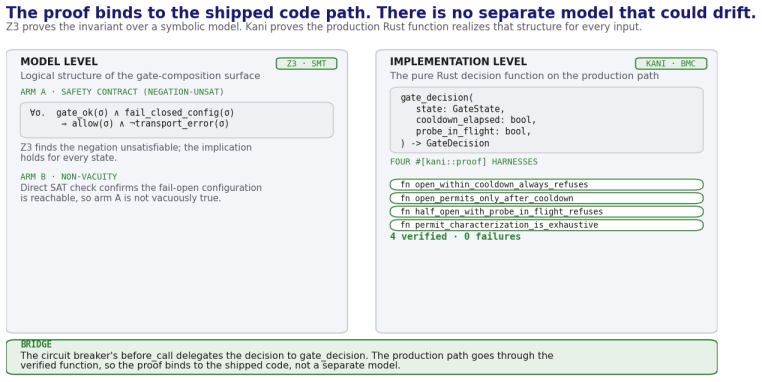Select fn open_within_cooldown_always_refuses harness

[x=546, y=185]
